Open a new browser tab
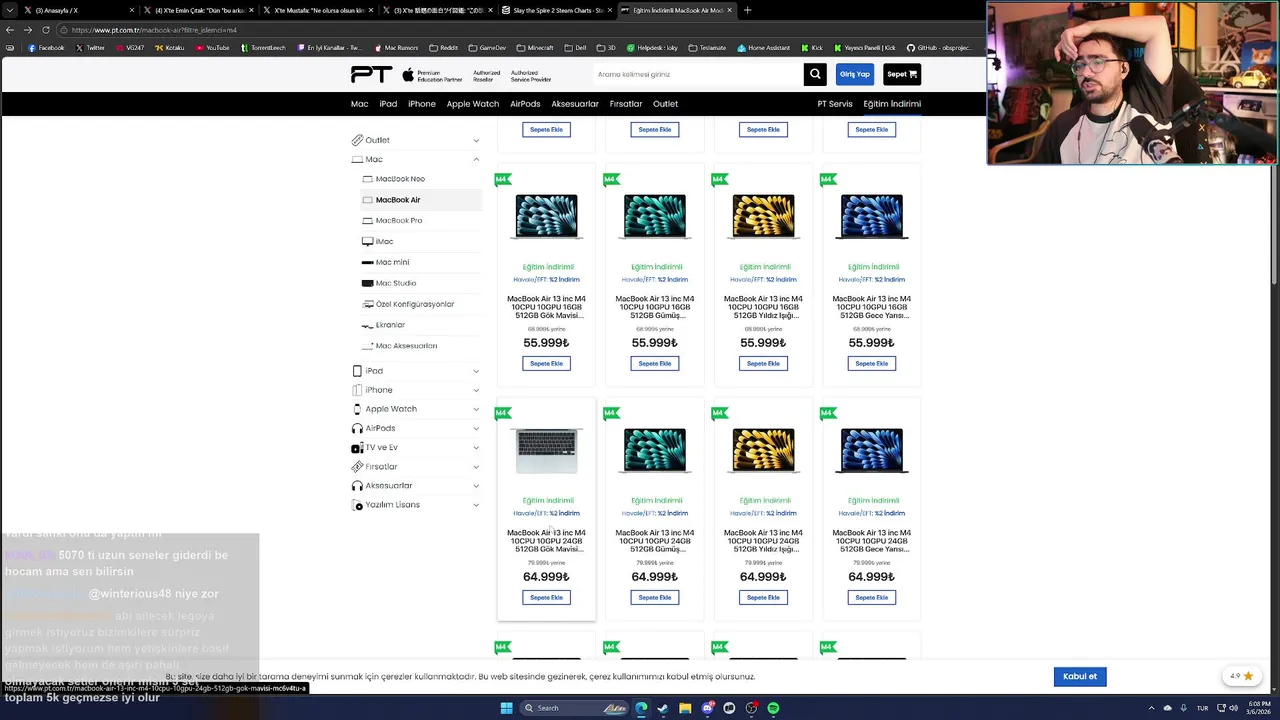This screenshot has height=720, width=1280. [x=747, y=10]
